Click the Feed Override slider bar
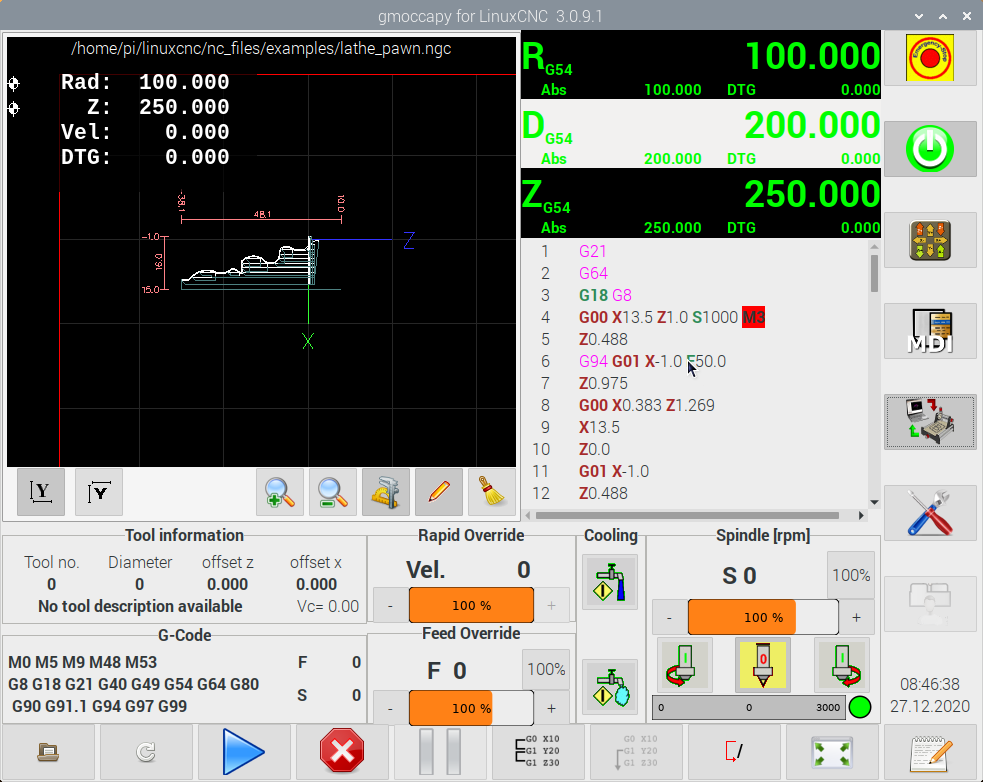Viewport: 983px width, 782px height. click(x=470, y=708)
